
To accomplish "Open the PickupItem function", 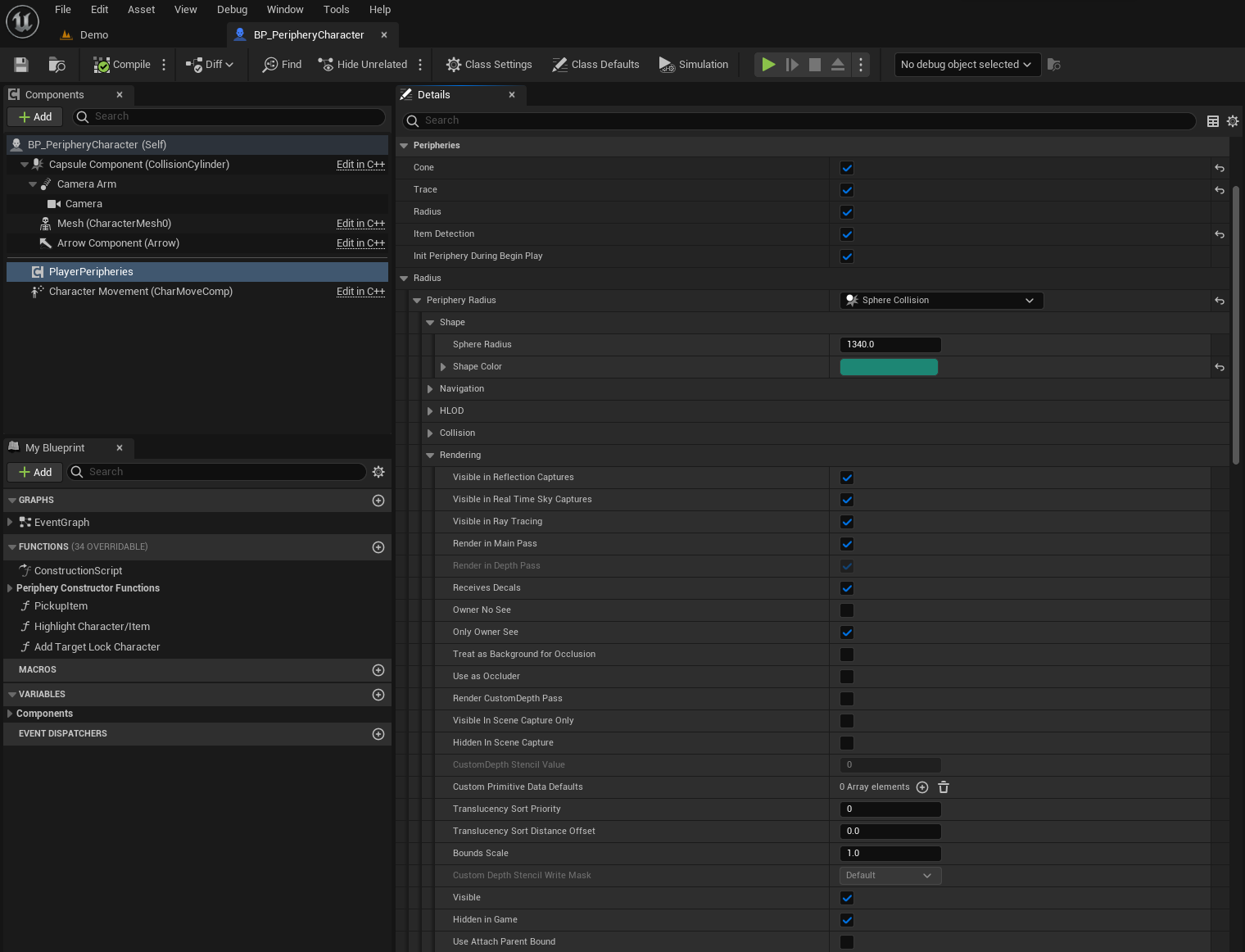I will pyautogui.click(x=61, y=606).
